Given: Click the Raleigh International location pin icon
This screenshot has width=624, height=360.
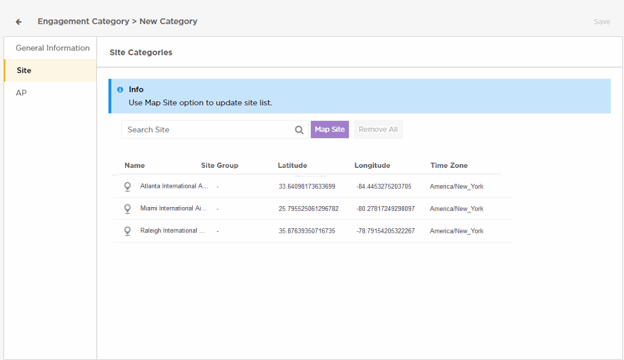Looking at the screenshot, I should (x=127, y=231).
